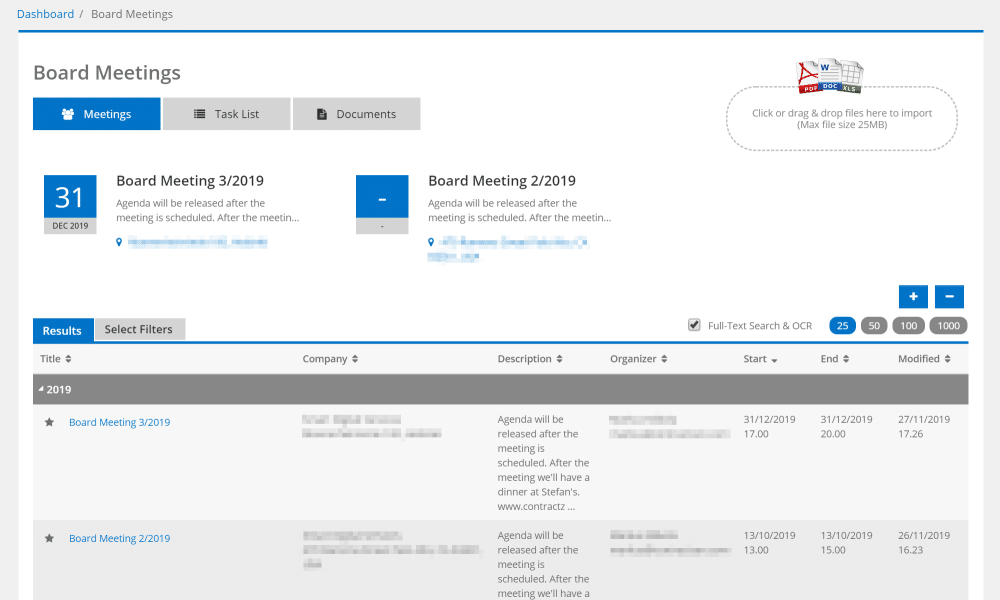Click location pin of Board Meeting 2/2019 card

[431, 242]
